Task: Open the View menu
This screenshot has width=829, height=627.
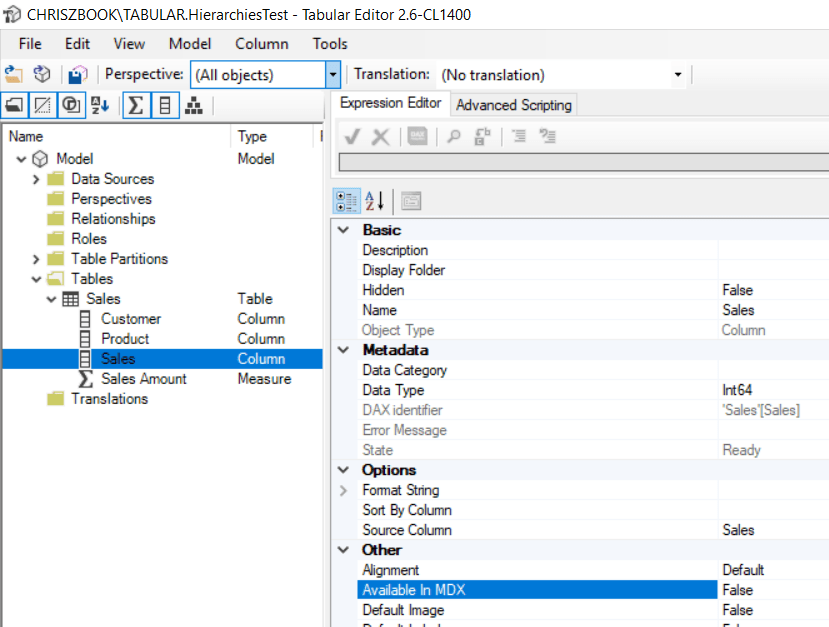Action: coord(129,44)
